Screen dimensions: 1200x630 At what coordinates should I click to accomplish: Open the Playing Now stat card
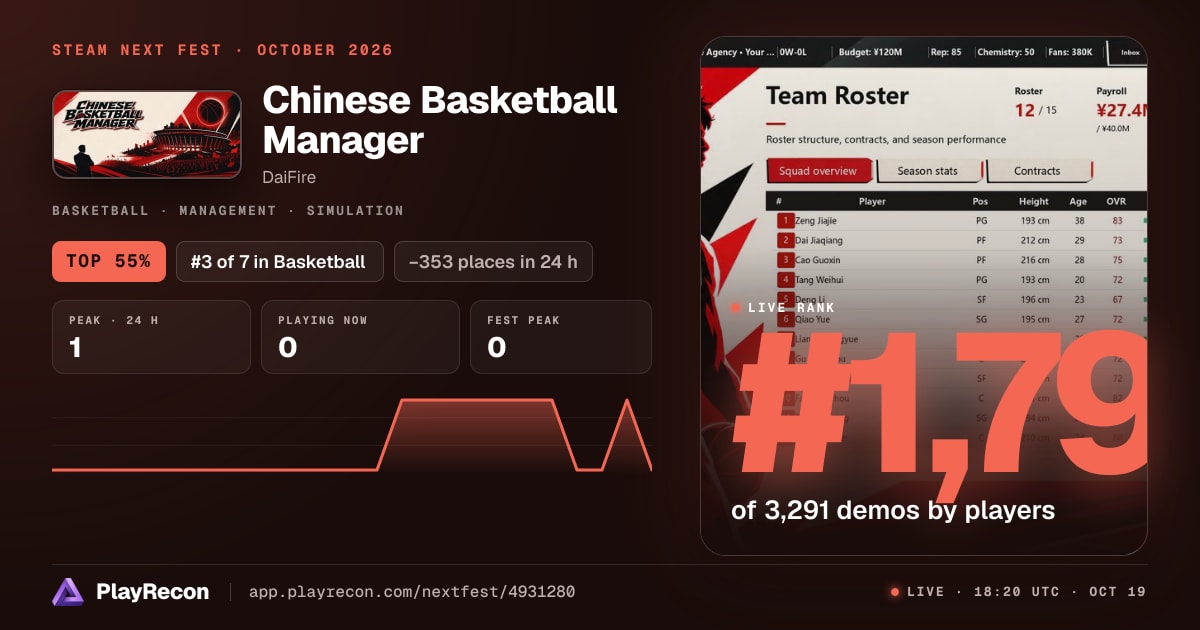[360, 337]
